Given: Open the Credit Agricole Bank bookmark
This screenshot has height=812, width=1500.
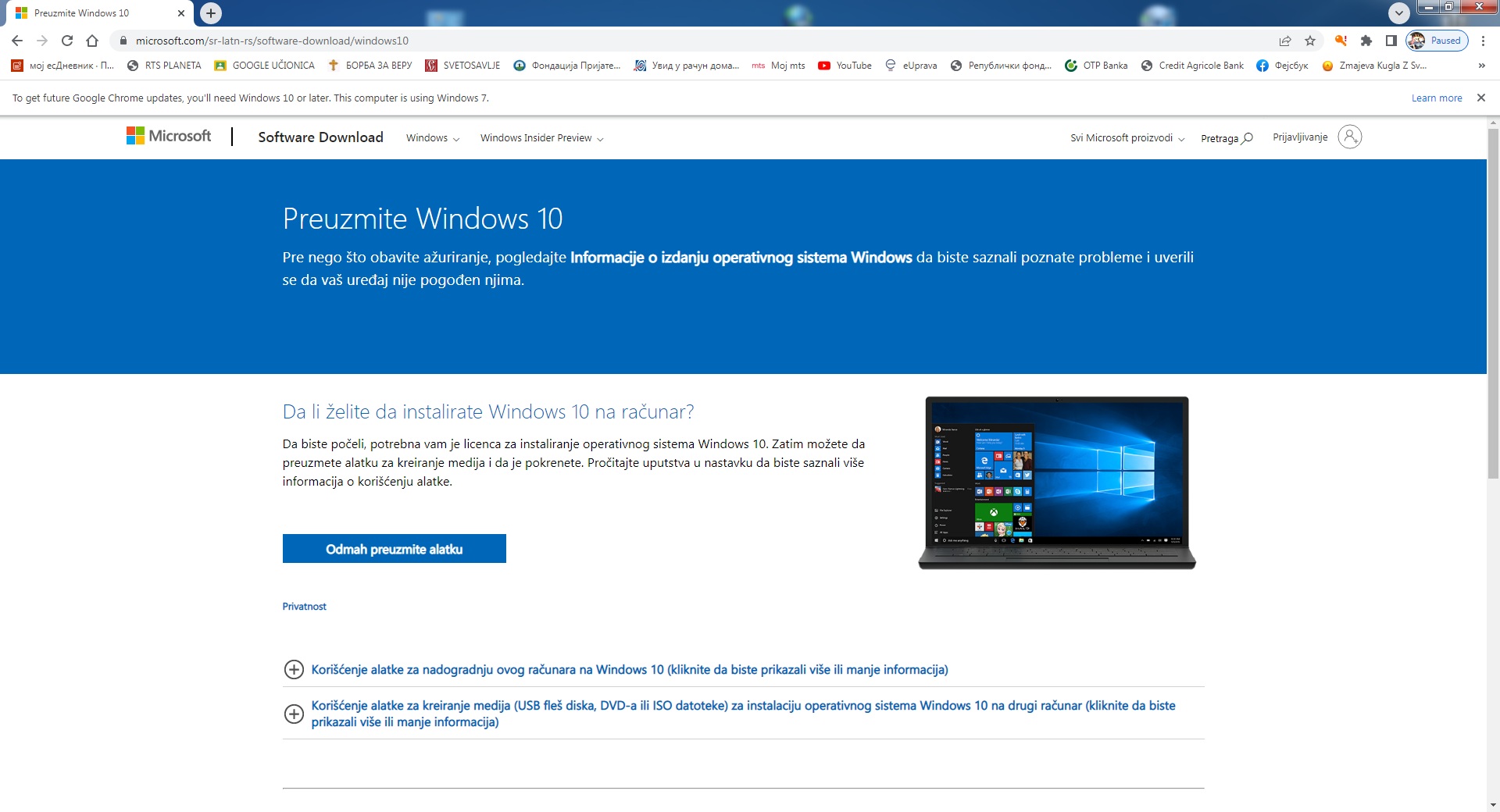Looking at the screenshot, I should (x=1192, y=66).
